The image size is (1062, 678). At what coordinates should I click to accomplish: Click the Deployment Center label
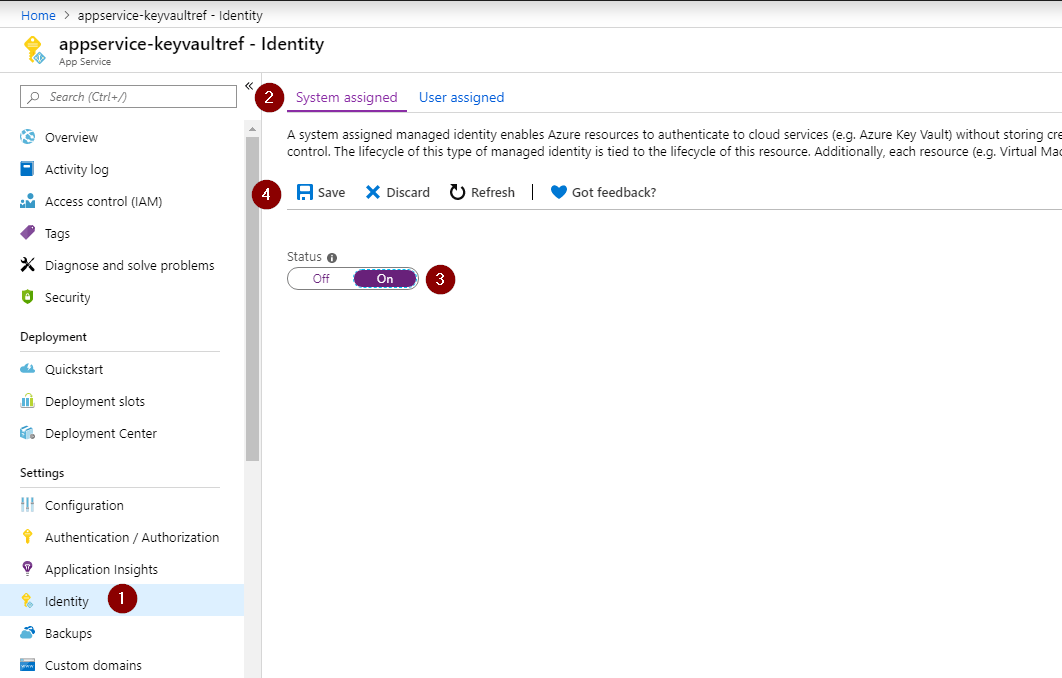[101, 433]
